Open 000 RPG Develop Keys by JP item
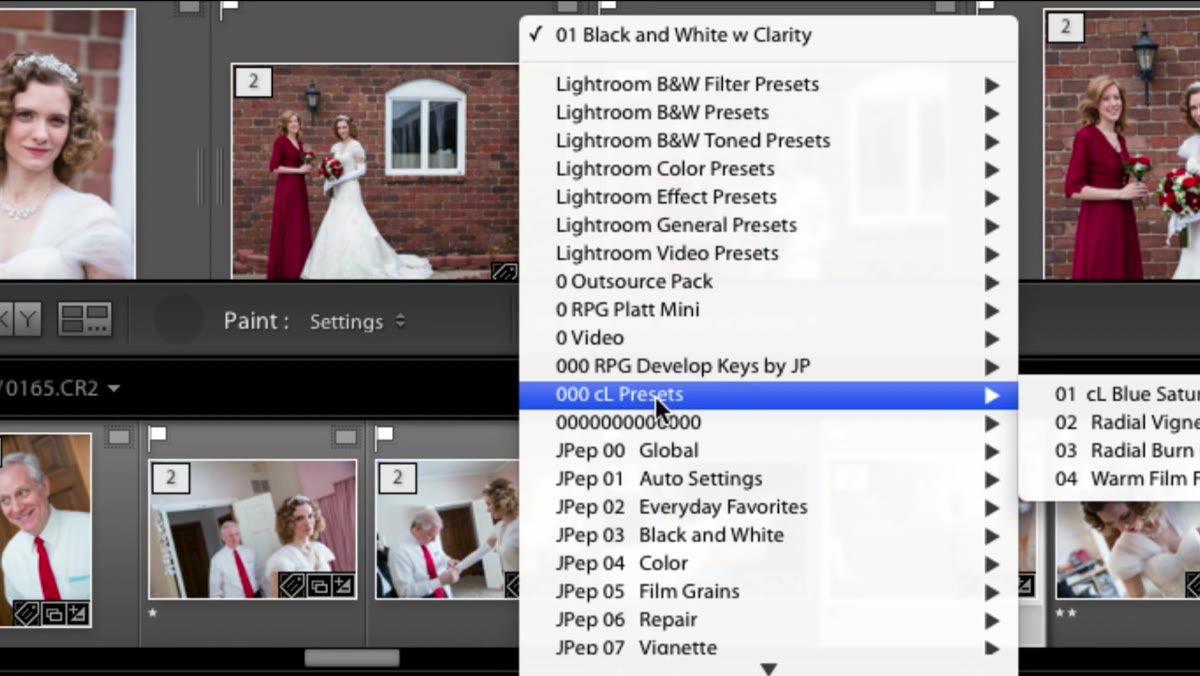The width and height of the screenshot is (1200, 676). (768, 366)
